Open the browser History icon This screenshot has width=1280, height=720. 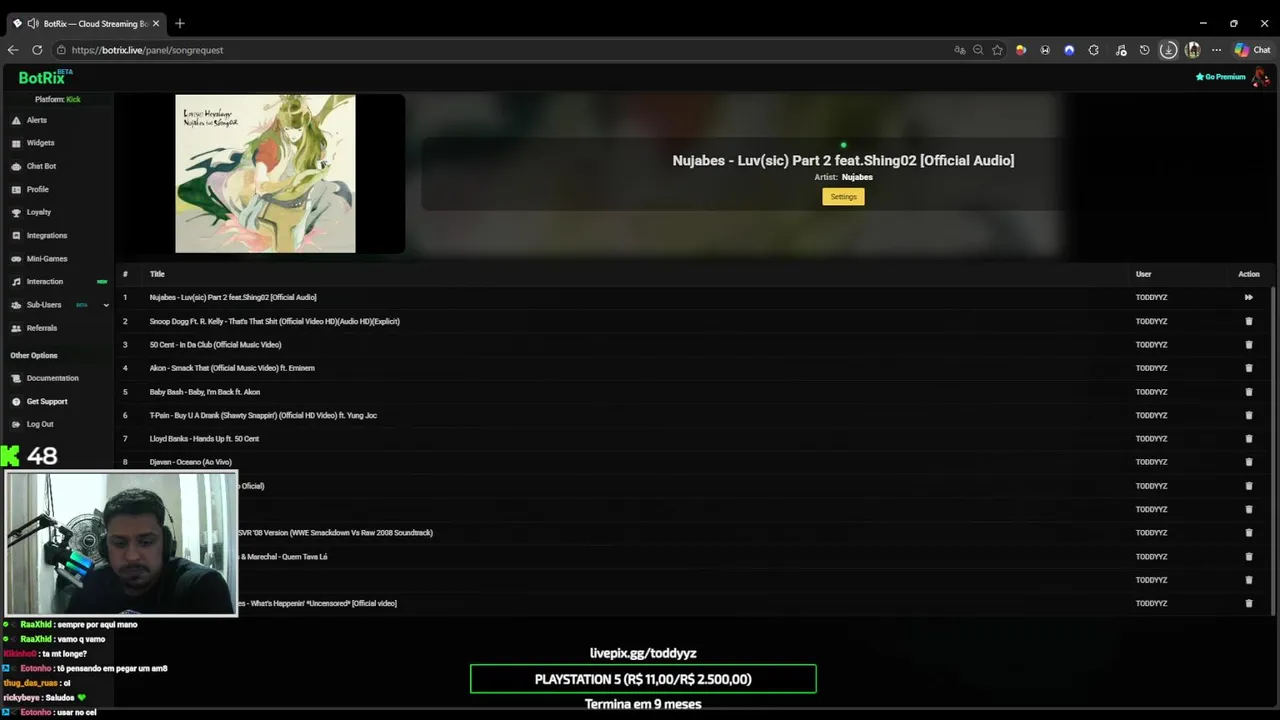click(x=1145, y=50)
